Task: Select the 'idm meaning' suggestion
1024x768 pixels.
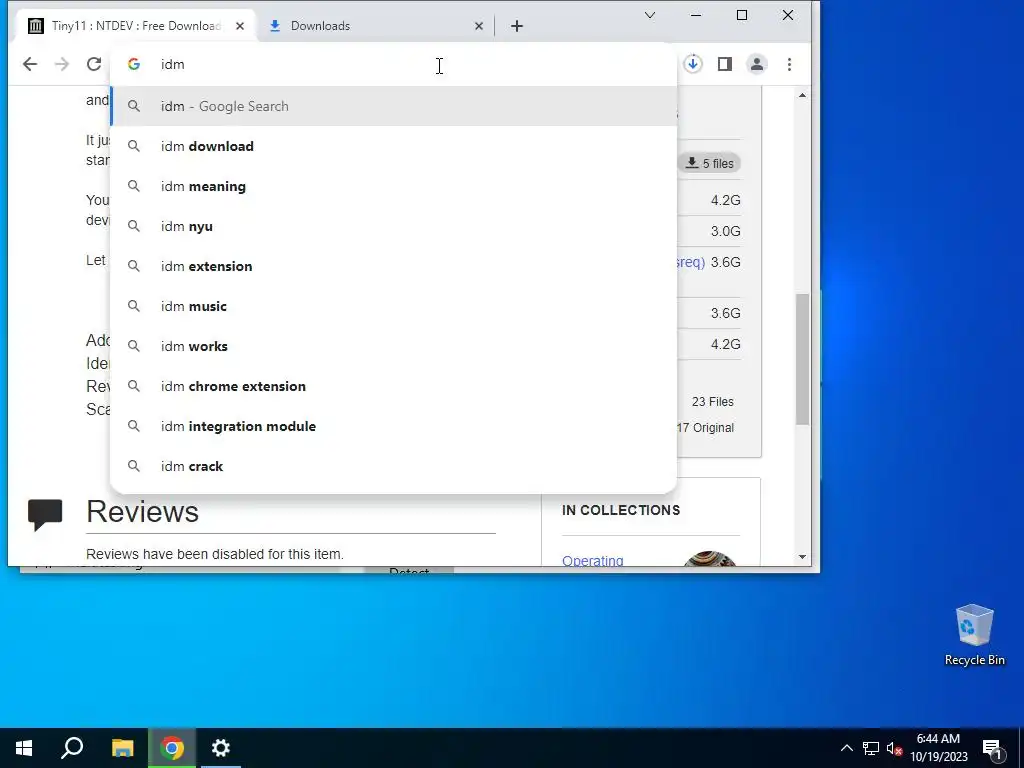Action: [x=394, y=186]
